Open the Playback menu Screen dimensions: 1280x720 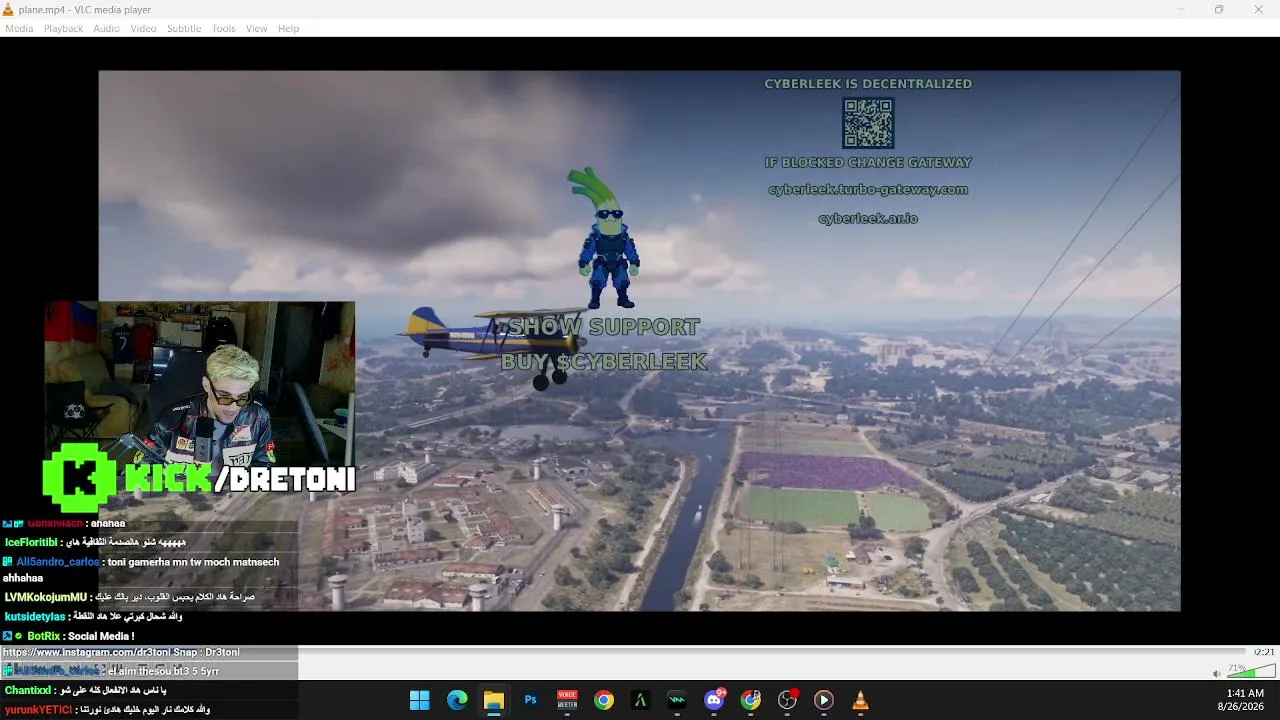click(x=63, y=28)
